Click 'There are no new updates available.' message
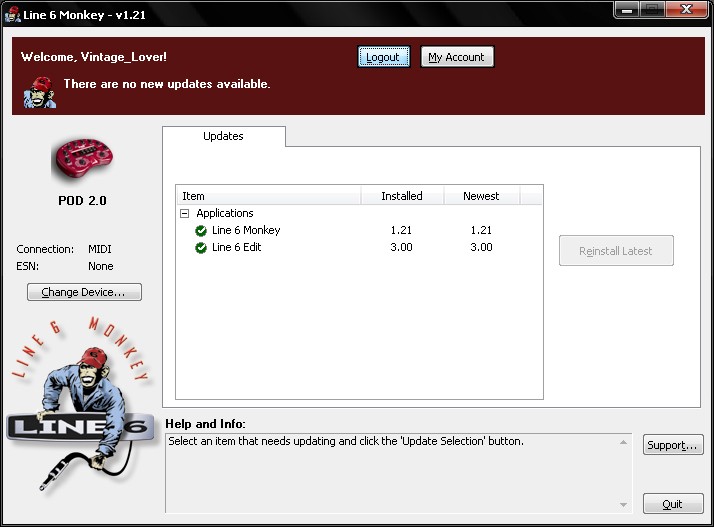 (x=167, y=84)
